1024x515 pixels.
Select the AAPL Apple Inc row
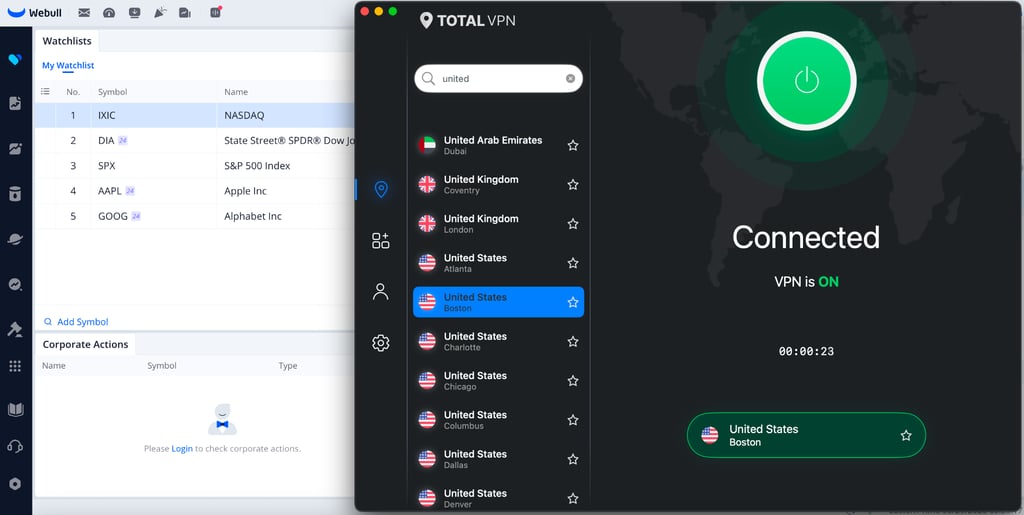(x=194, y=191)
